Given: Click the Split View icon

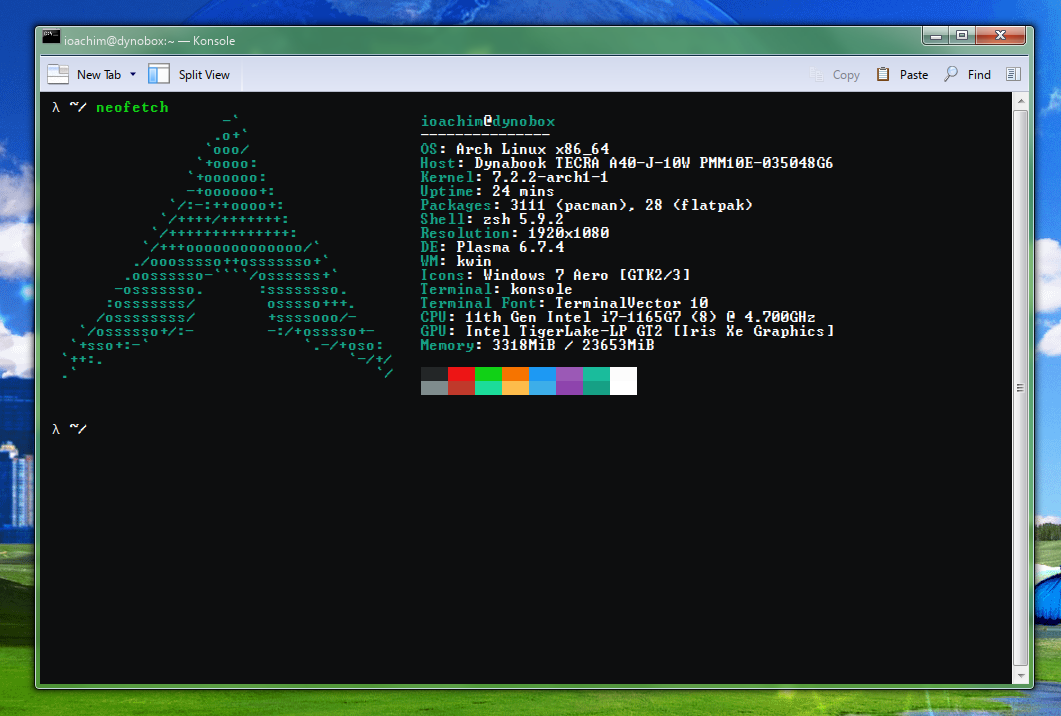Looking at the screenshot, I should 158,74.
